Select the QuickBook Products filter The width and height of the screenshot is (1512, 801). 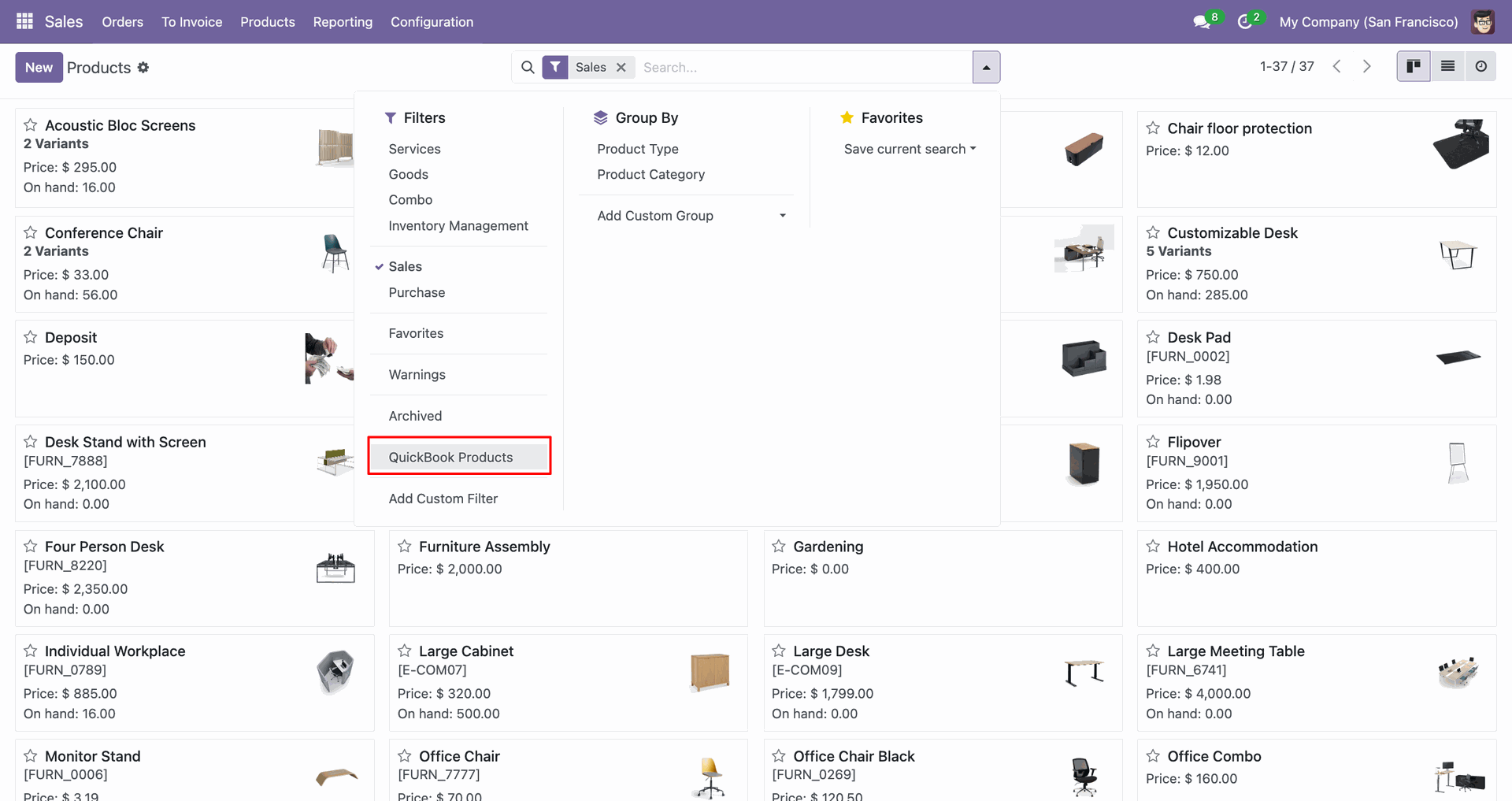point(450,458)
